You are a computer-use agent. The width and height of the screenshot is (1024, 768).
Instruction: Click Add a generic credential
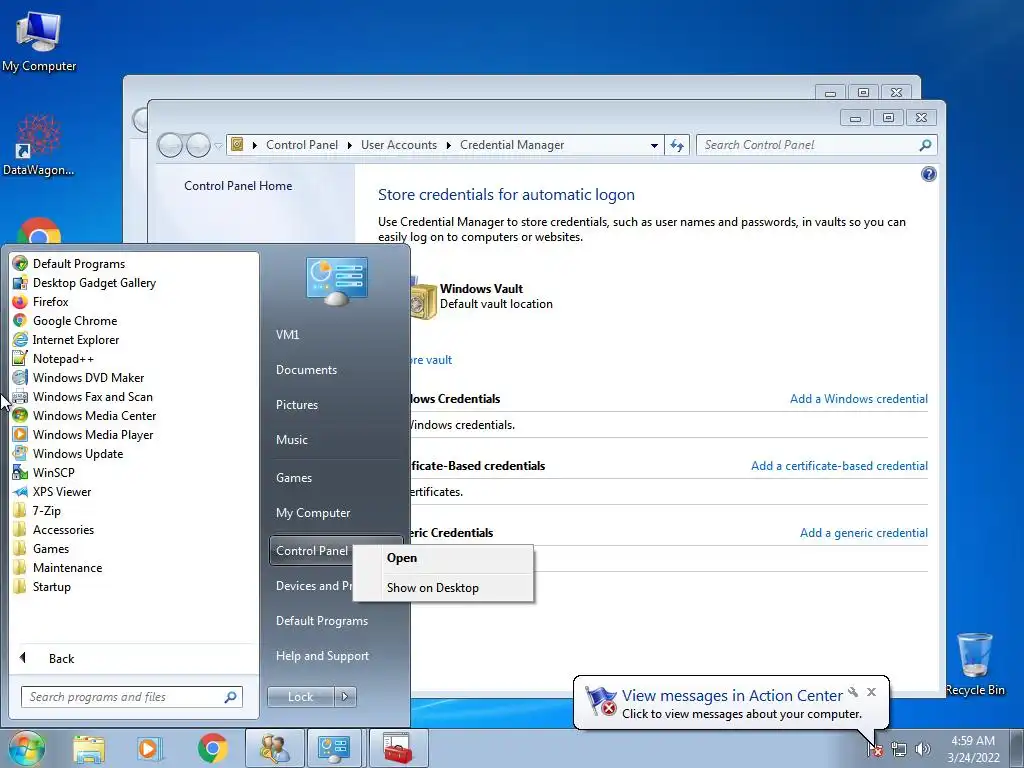(x=863, y=533)
